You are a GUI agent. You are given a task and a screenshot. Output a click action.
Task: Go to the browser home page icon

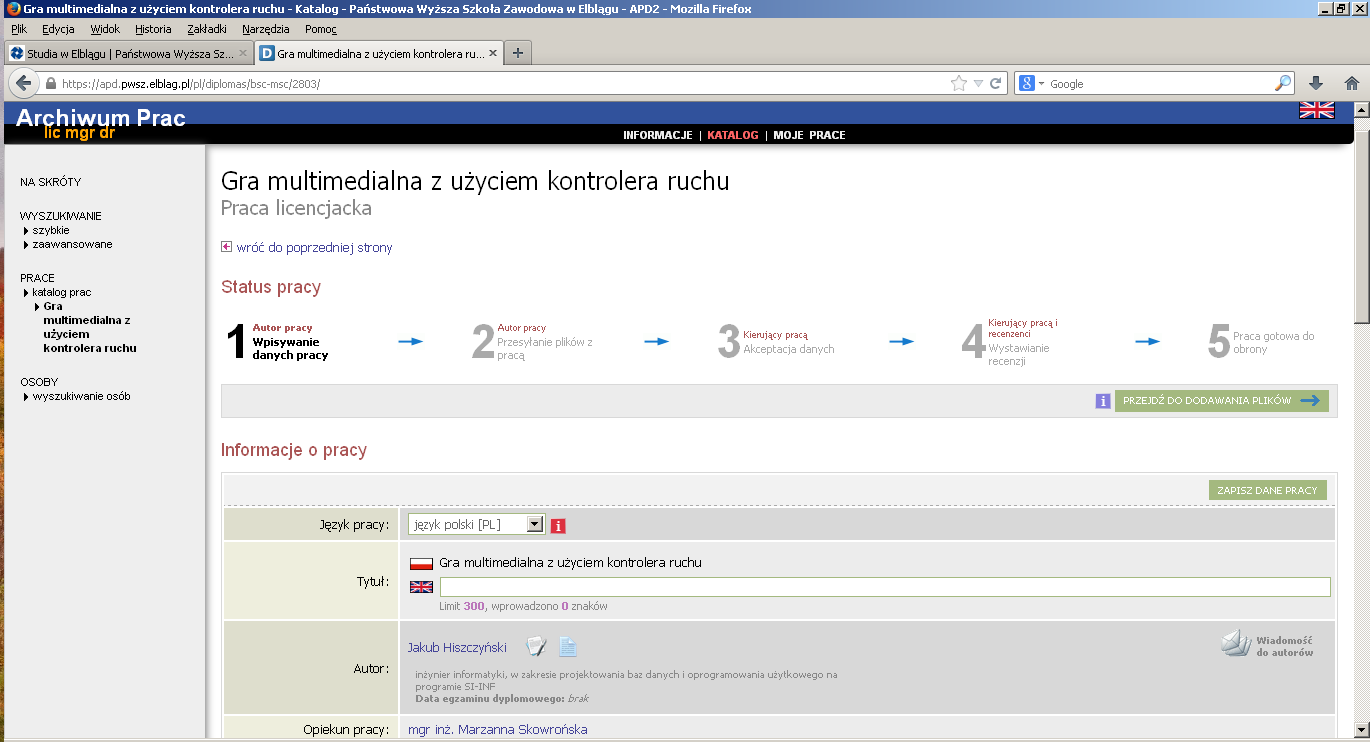tap(1351, 84)
